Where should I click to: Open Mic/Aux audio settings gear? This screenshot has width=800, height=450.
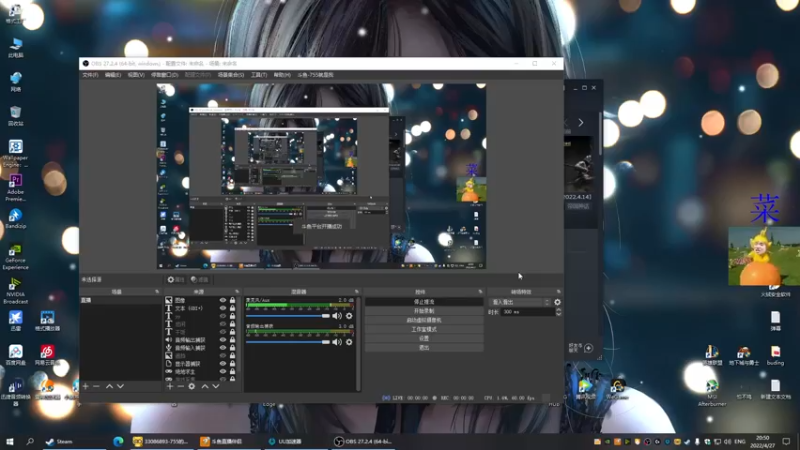point(349,316)
